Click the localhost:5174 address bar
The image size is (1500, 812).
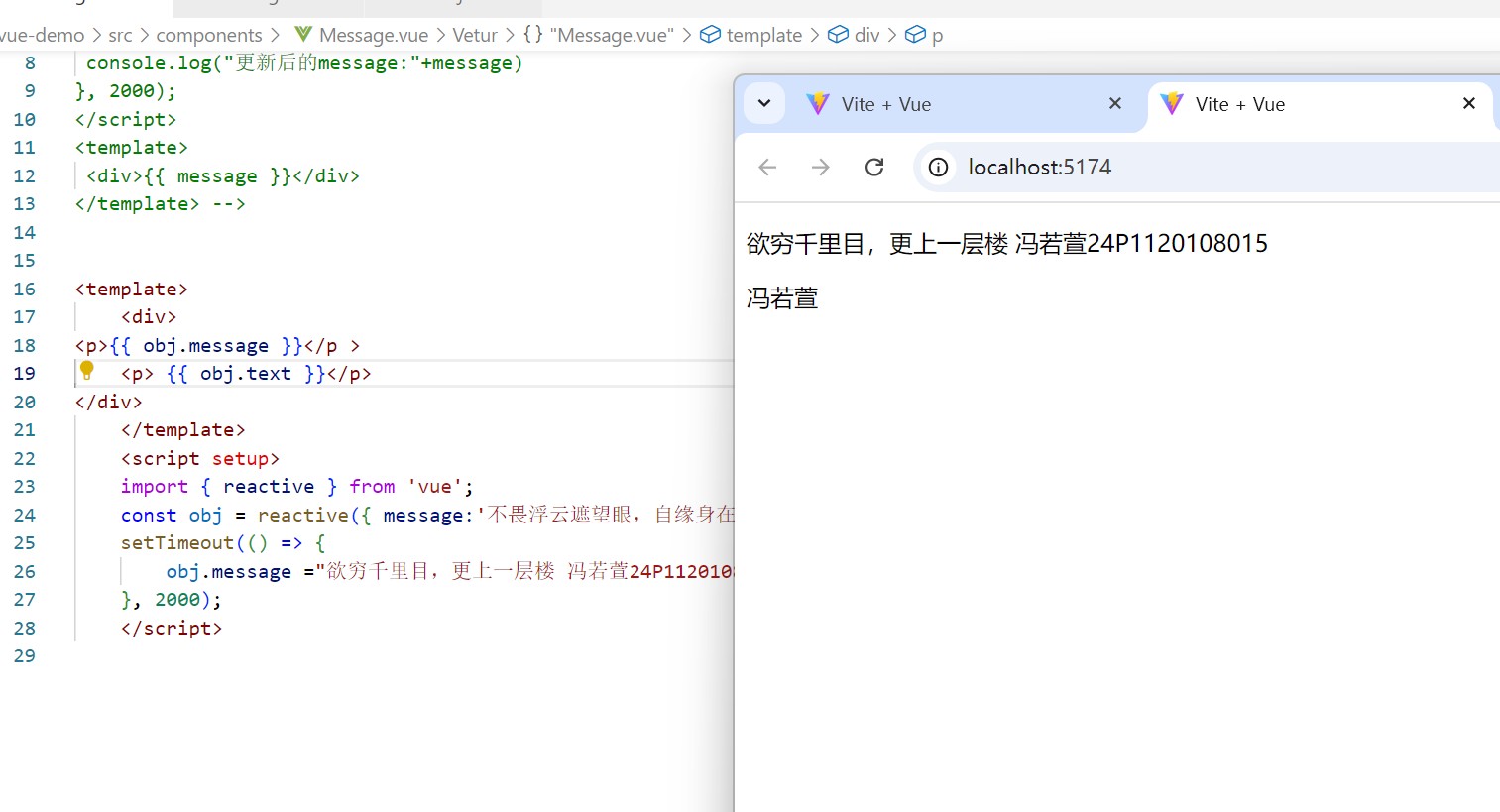(x=1207, y=167)
